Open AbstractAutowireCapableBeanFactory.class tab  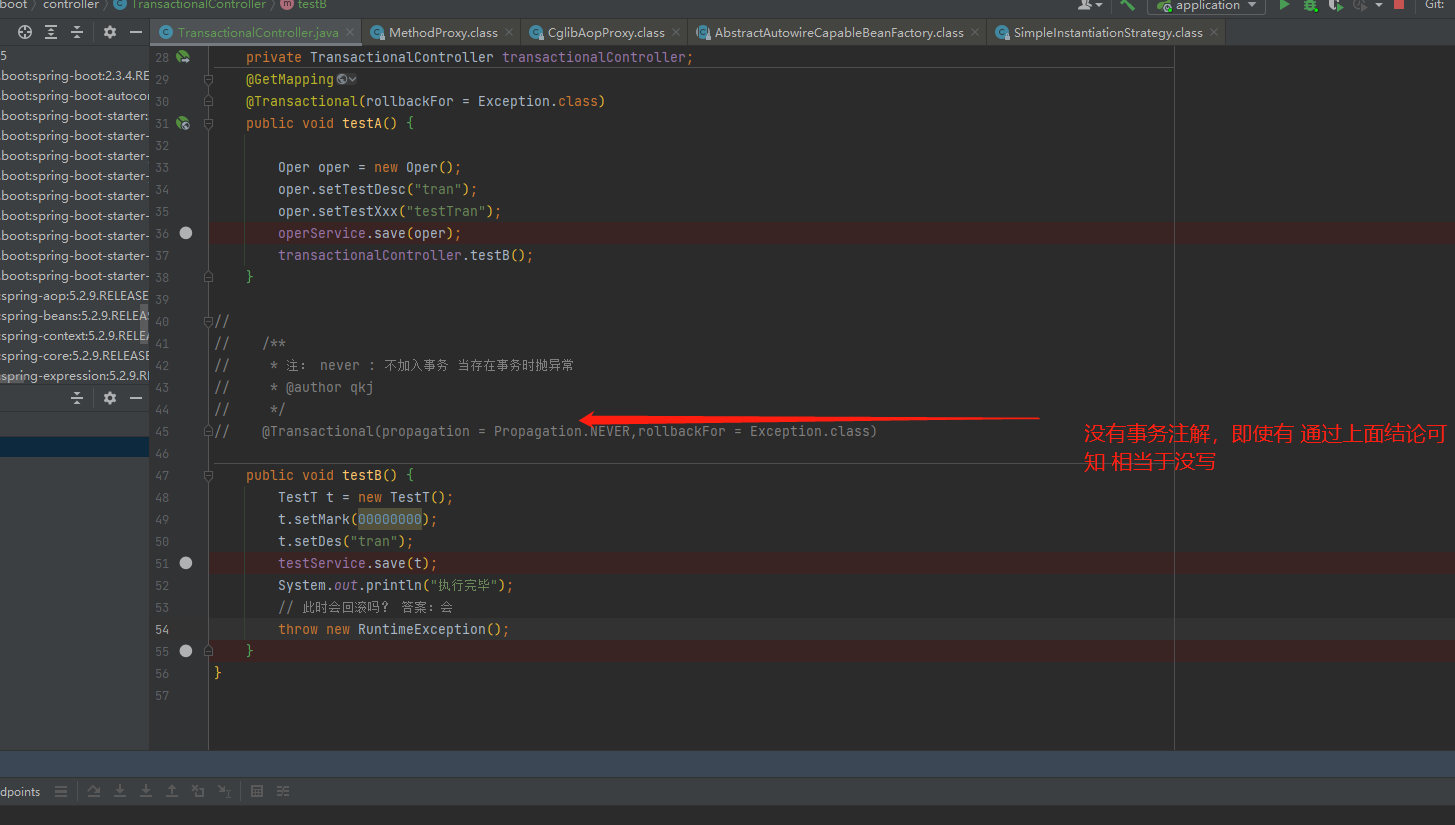[x=839, y=33]
